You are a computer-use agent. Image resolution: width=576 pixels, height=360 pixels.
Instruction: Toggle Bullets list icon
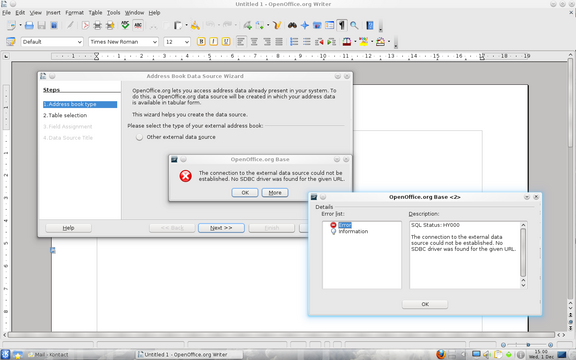coord(306,42)
